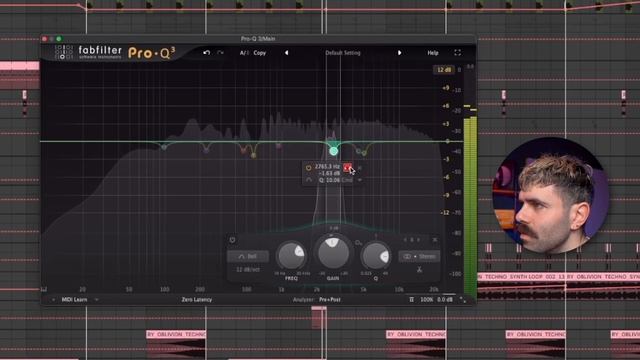
Task: Select the teal EQ band node
Action: click(333, 151)
